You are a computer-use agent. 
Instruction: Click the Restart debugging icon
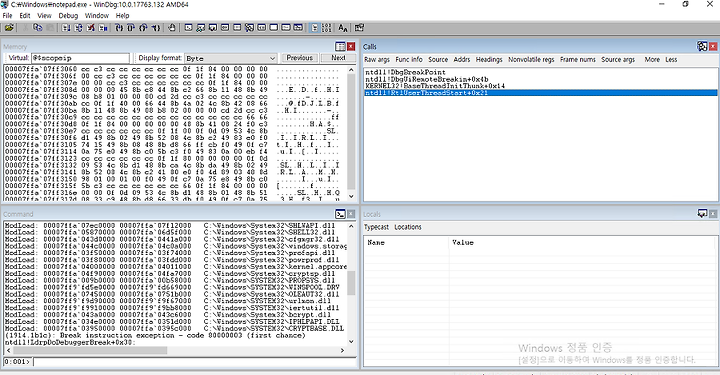click(79, 28)
